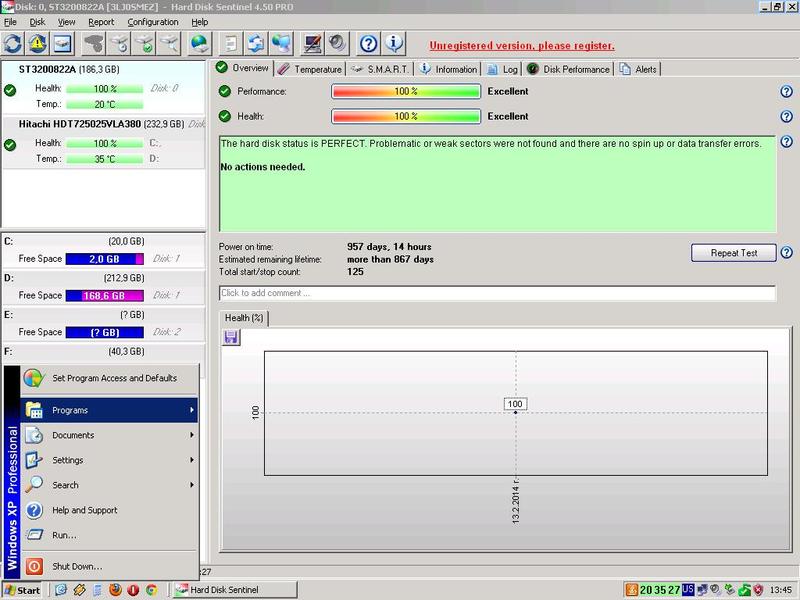Viewport: 800px width, 600px height.
Task: Click the Windows Start button
Action: pos(22,590)
